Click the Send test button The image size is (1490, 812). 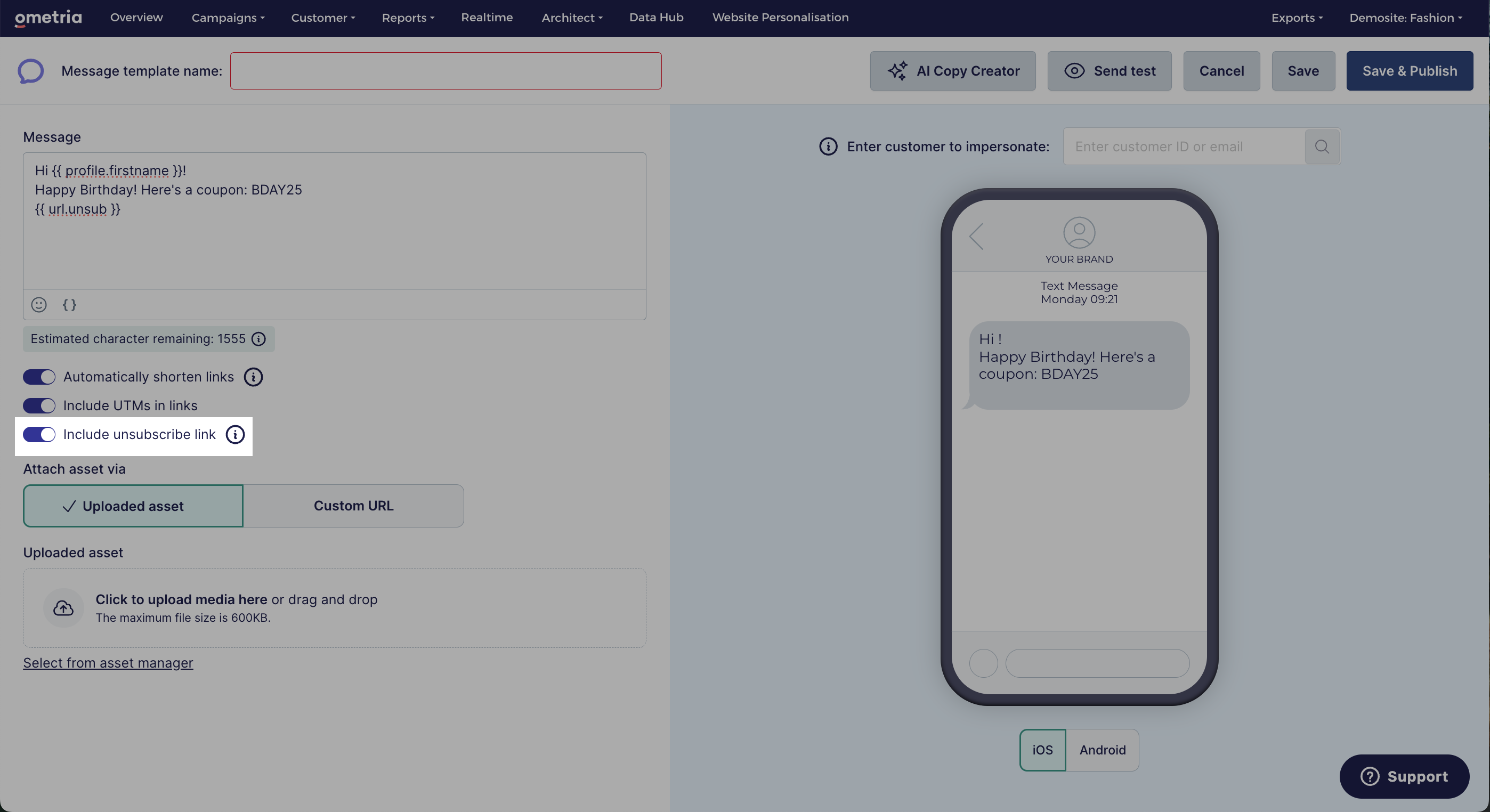pyautogui.click(x=1109, y=71)
